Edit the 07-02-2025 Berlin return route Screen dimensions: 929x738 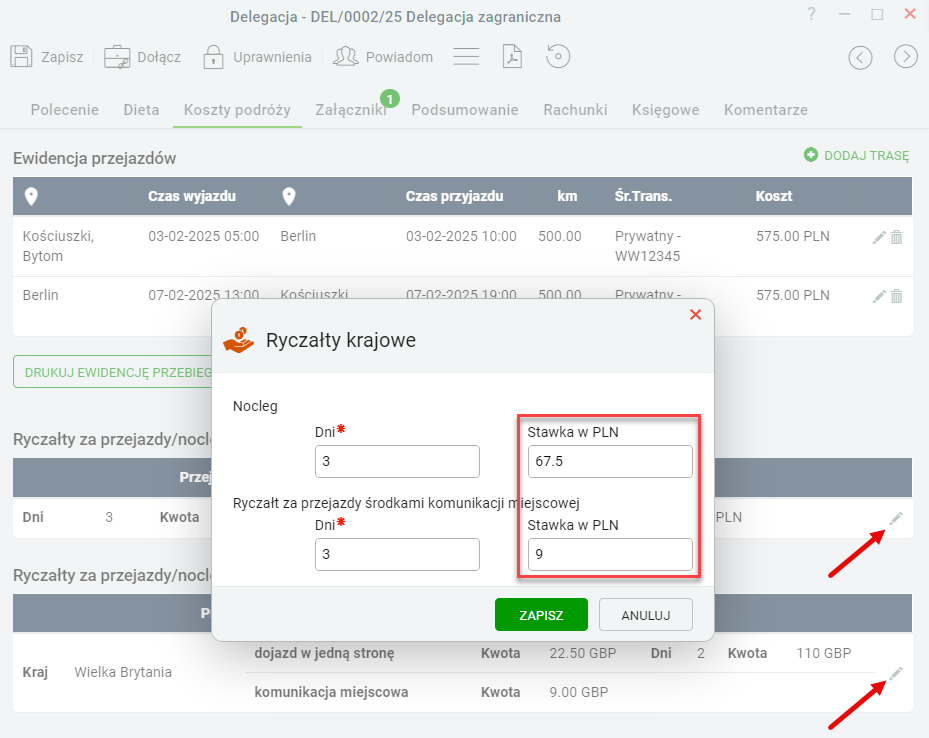pos(879,296)
